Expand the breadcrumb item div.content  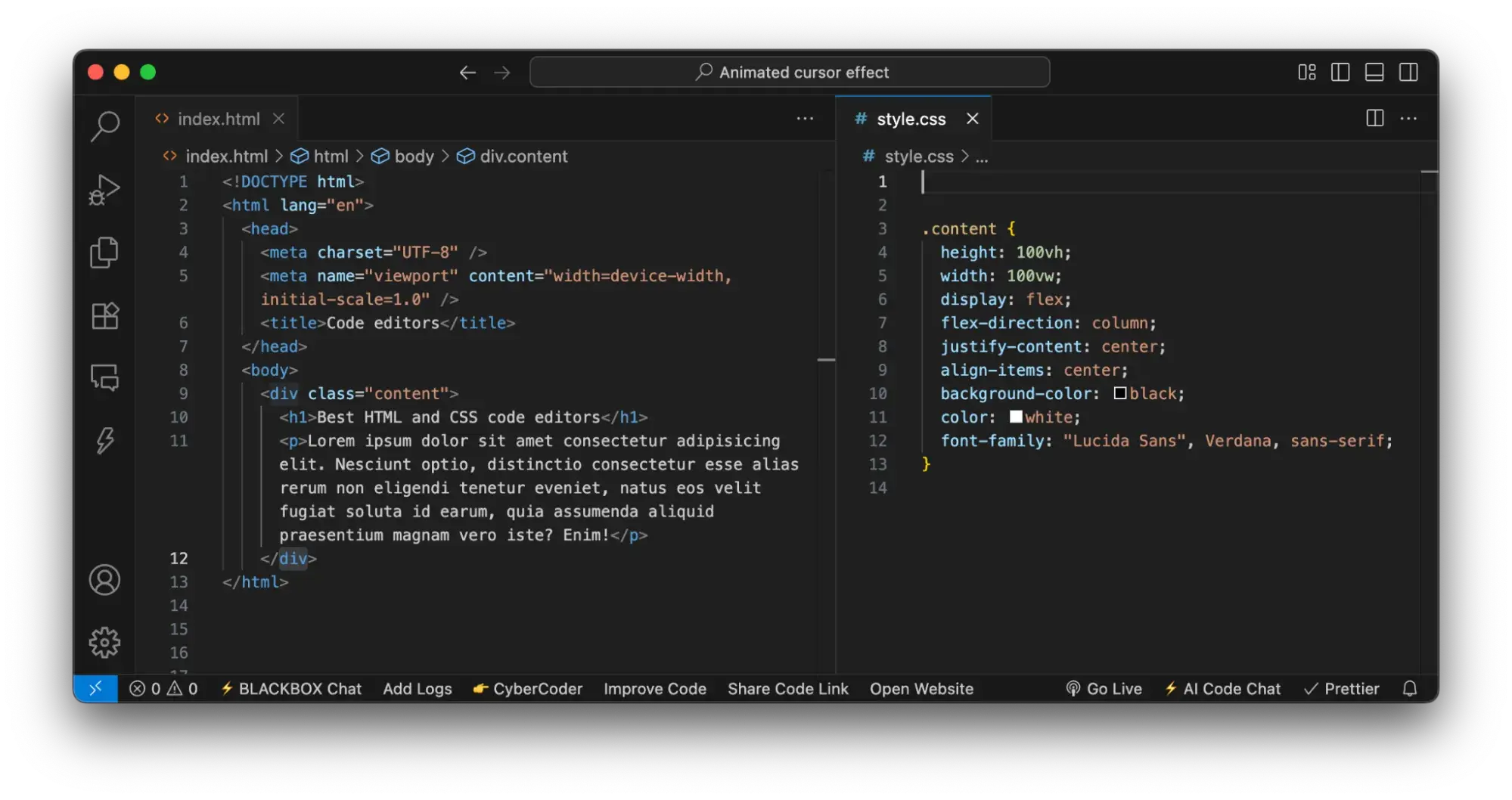pos(524,157)
